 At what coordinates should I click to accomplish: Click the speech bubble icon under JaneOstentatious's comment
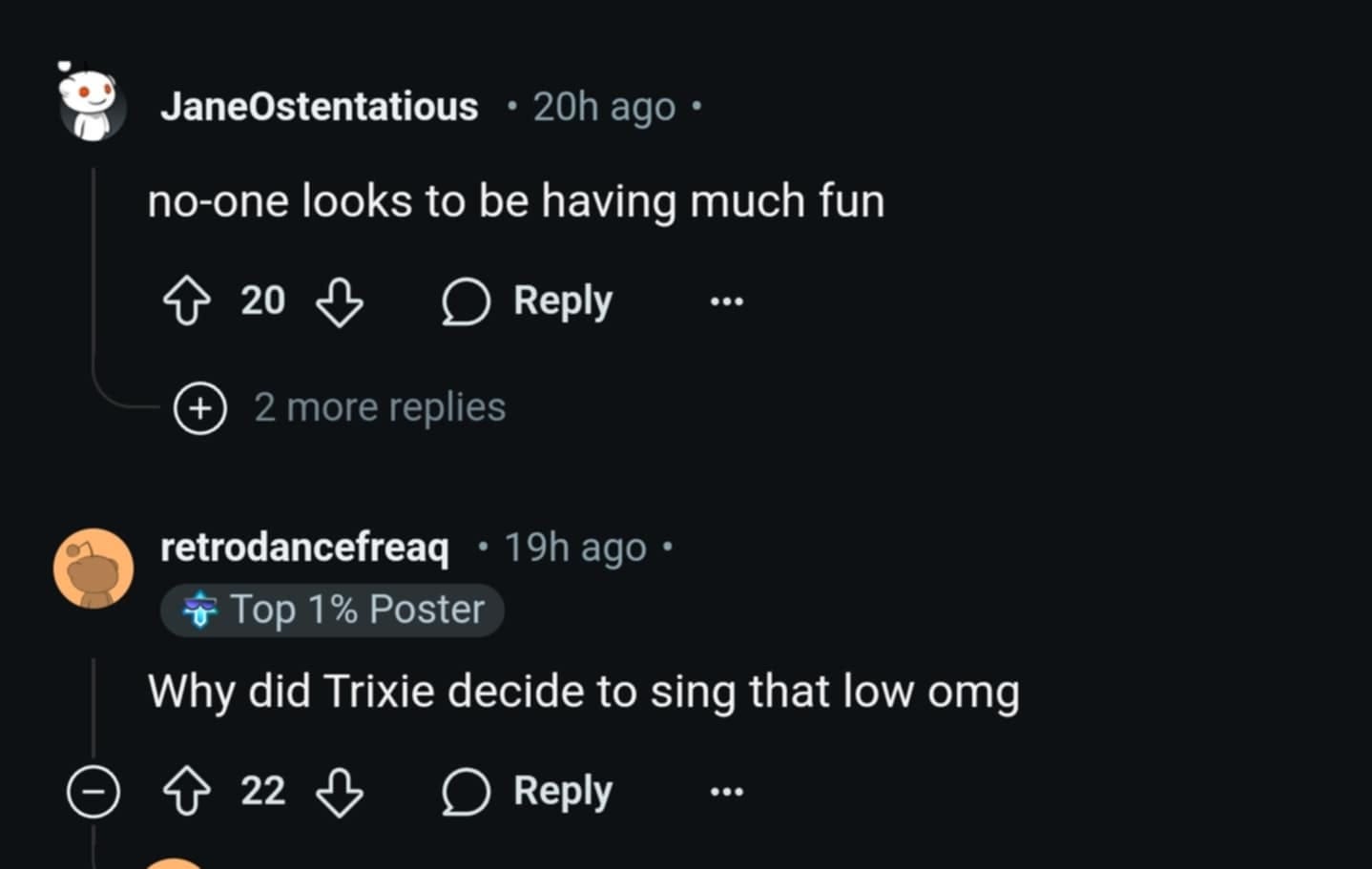[x=466, y=301]
